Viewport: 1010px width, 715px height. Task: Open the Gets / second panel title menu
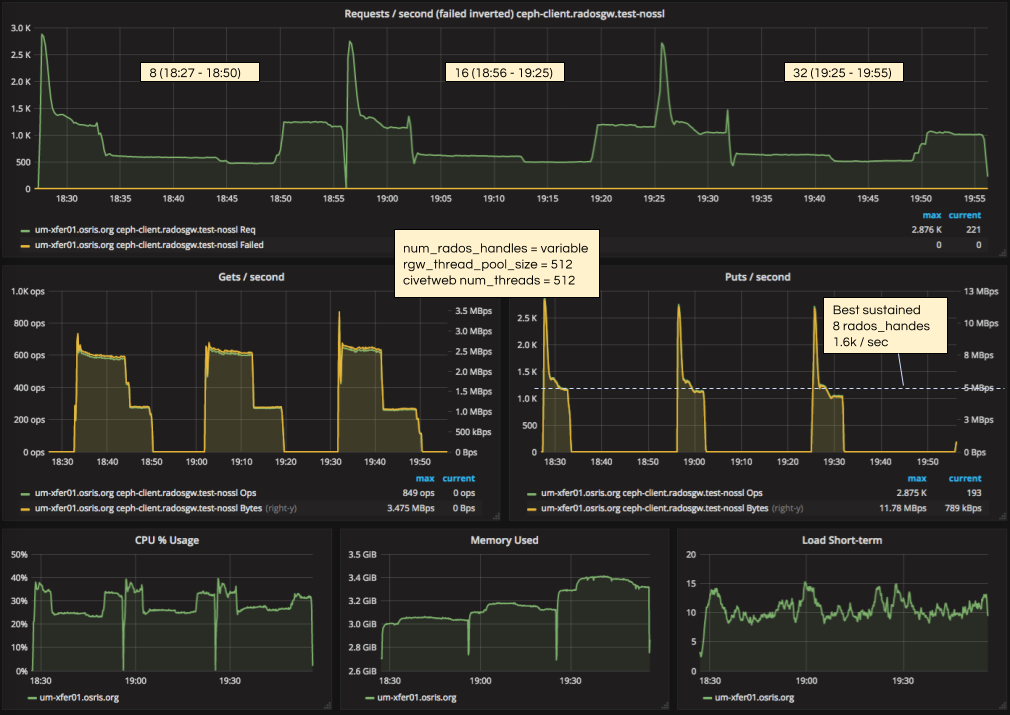coord(251,277)
